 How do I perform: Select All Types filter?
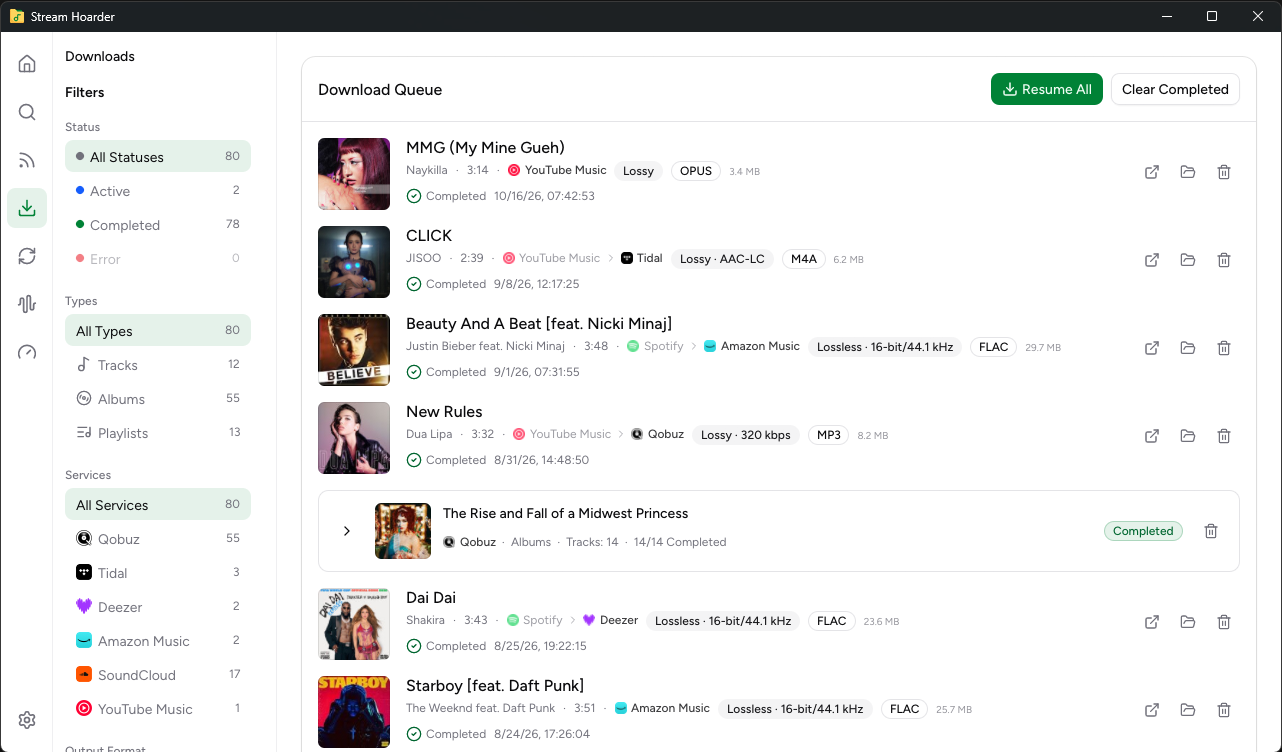point(158,330)
